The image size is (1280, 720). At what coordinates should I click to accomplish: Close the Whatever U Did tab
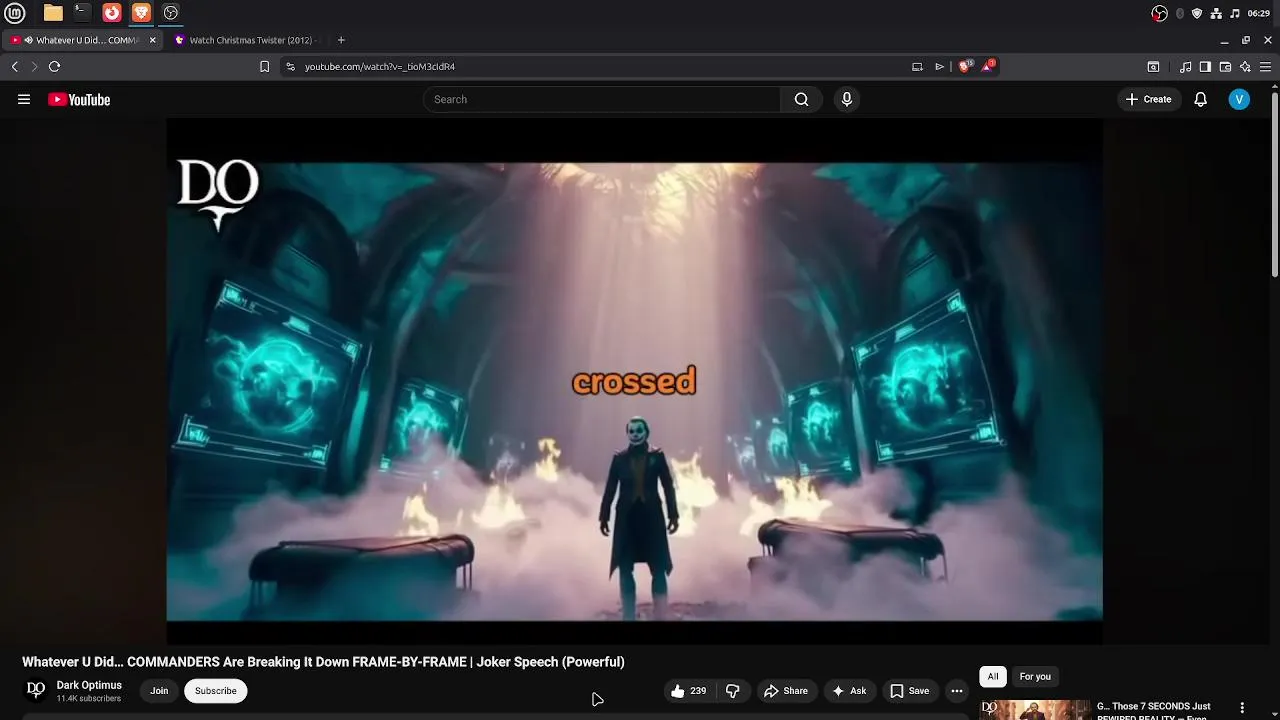(x=152, y=40)
